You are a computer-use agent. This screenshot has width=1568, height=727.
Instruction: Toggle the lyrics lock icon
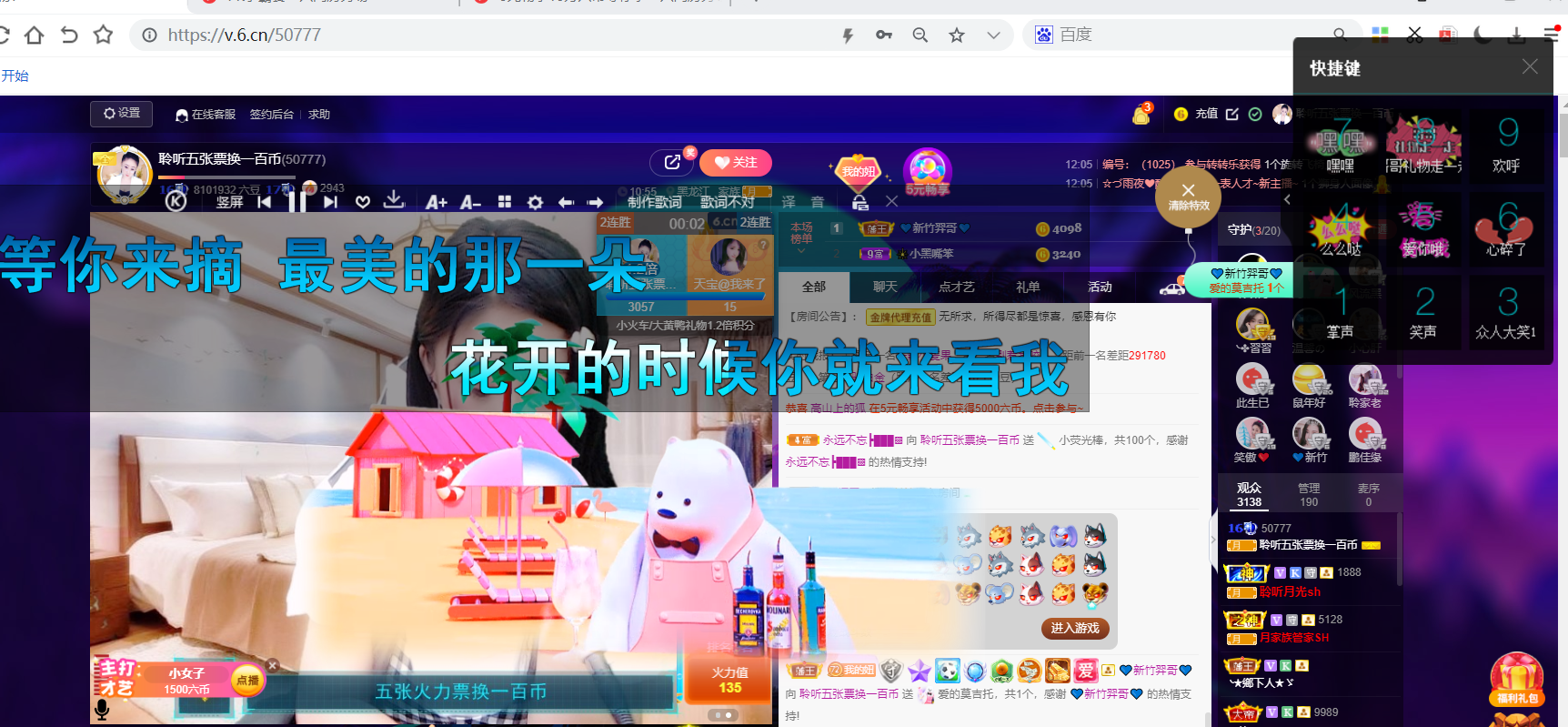pos(859,202)
